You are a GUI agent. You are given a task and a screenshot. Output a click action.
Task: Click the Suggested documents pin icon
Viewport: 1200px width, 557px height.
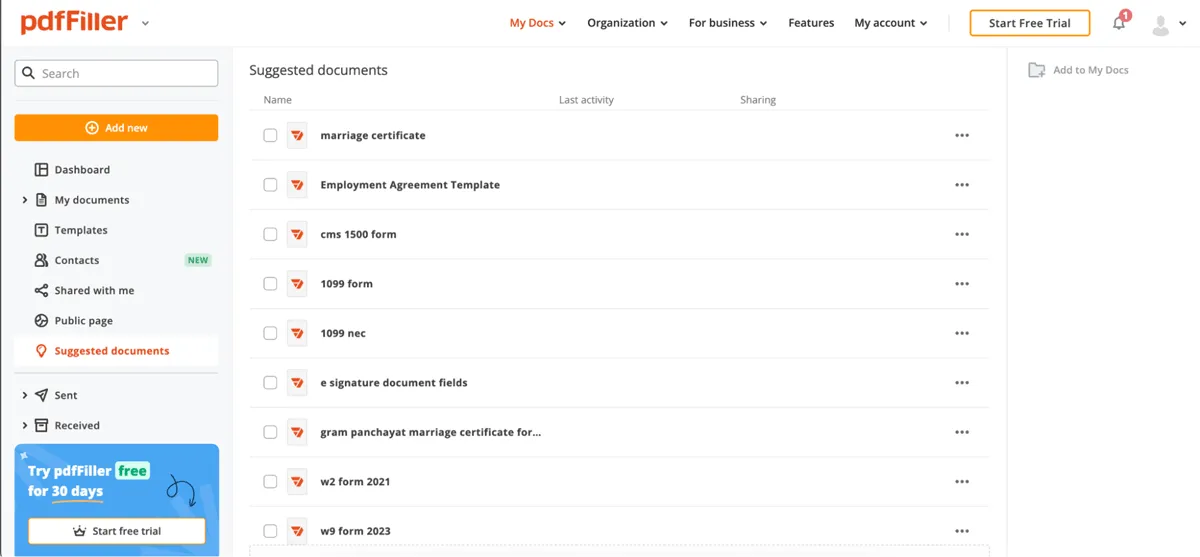41,351
